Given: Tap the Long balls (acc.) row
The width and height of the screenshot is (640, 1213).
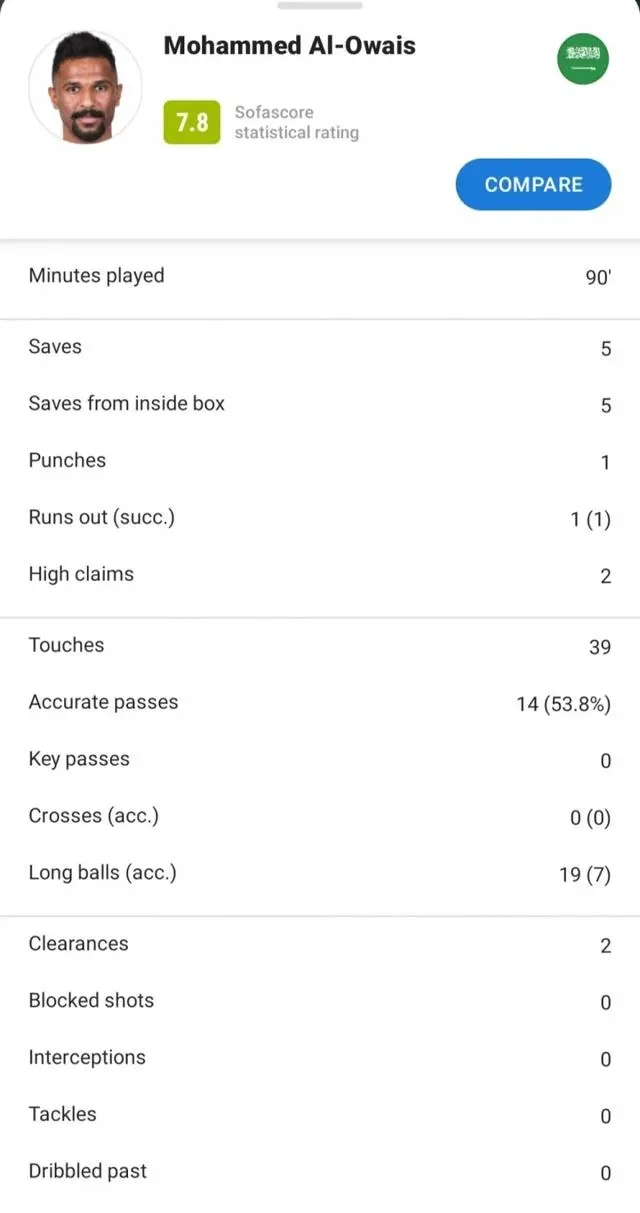Looking at the screenshot, I should (320, 873).
